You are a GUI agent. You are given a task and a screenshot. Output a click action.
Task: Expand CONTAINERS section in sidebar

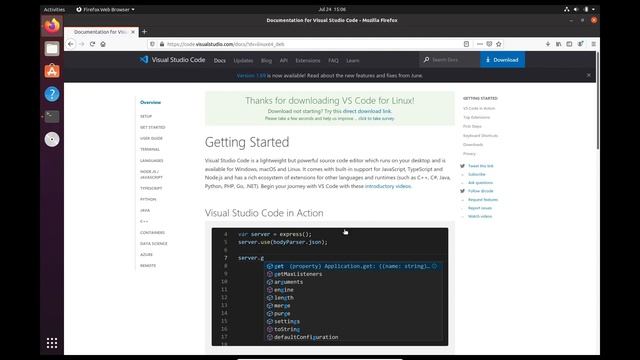pyautogui.click(x=152, y=232)
